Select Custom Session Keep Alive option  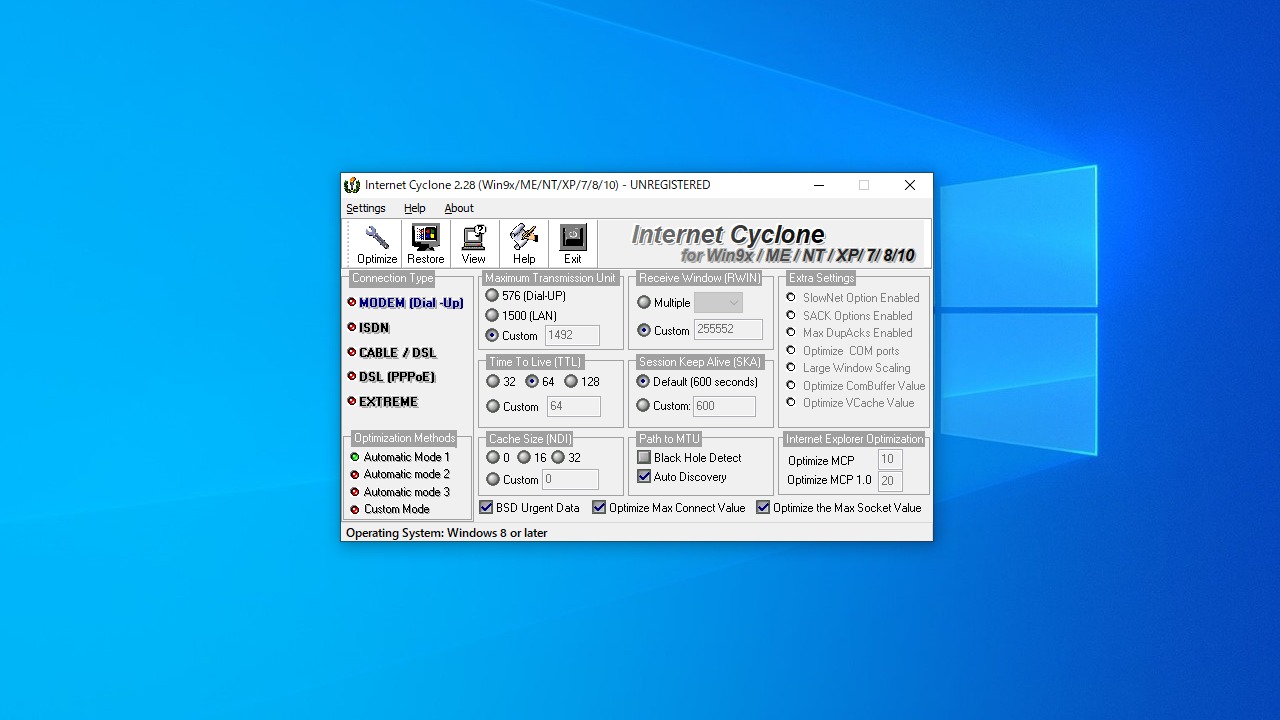[643, 406]
